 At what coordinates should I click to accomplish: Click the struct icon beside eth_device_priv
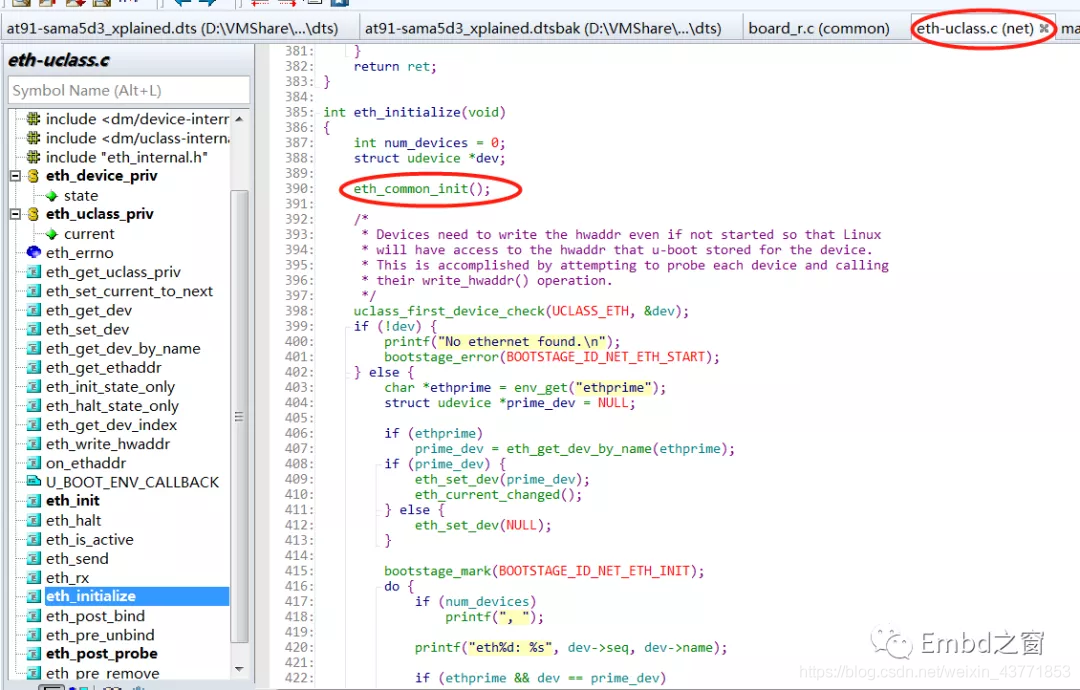pyautogui.click(x=33, y=176)
